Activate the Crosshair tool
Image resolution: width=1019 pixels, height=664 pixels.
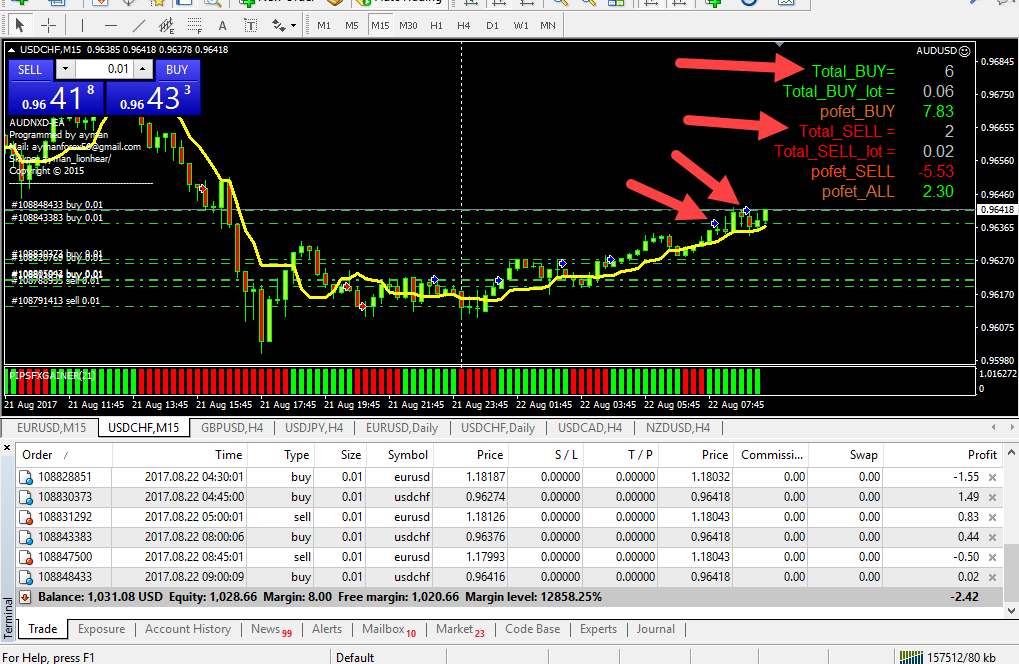[49, 25]
